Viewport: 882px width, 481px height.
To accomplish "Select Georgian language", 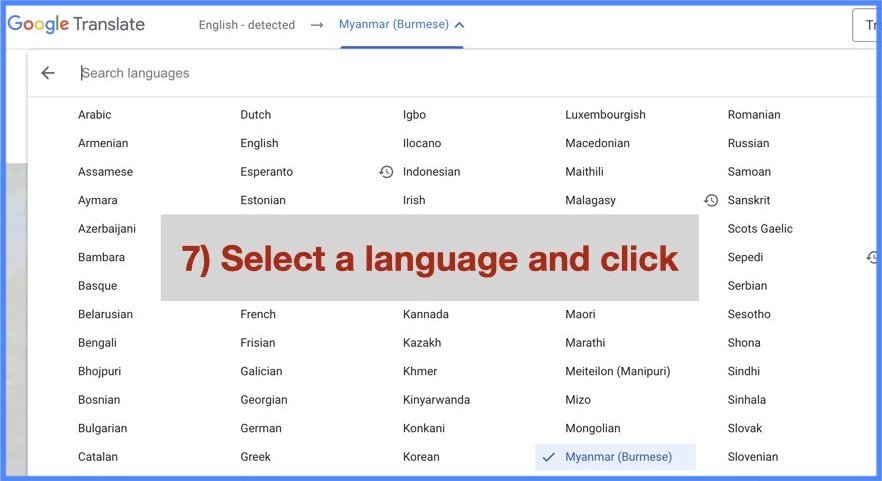I will tap(264, 400).
